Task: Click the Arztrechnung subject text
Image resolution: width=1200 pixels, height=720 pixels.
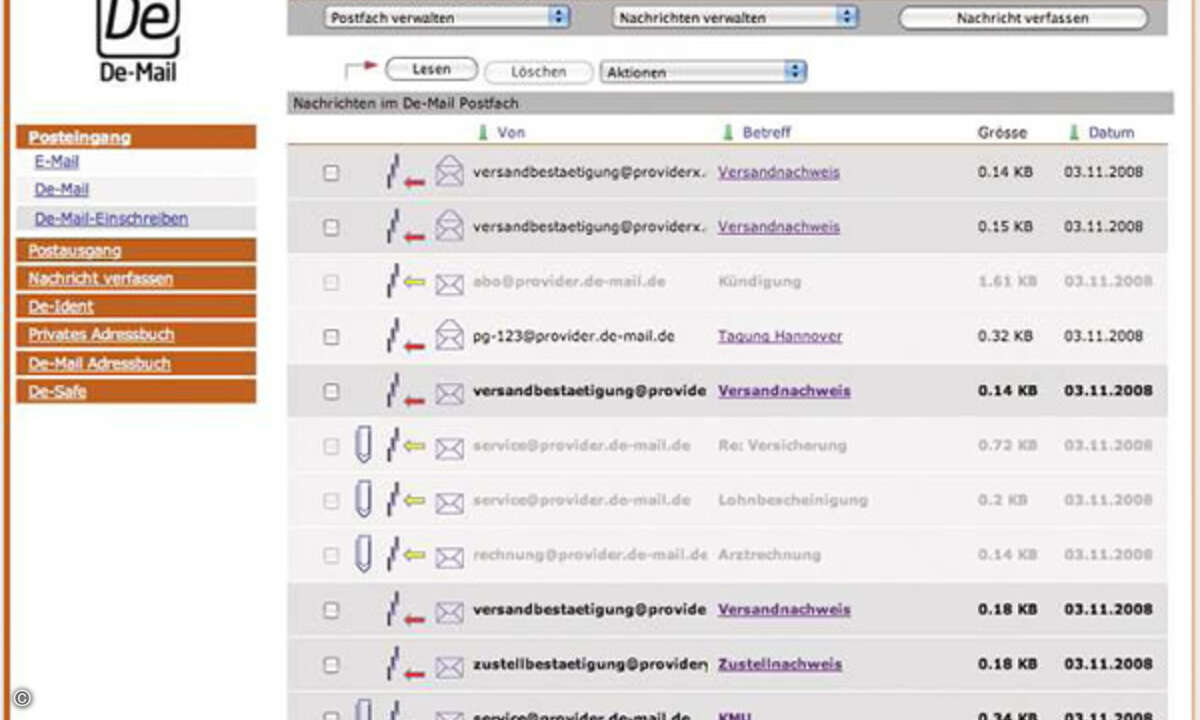Action: pyautogui.click(x=769, y=555)
